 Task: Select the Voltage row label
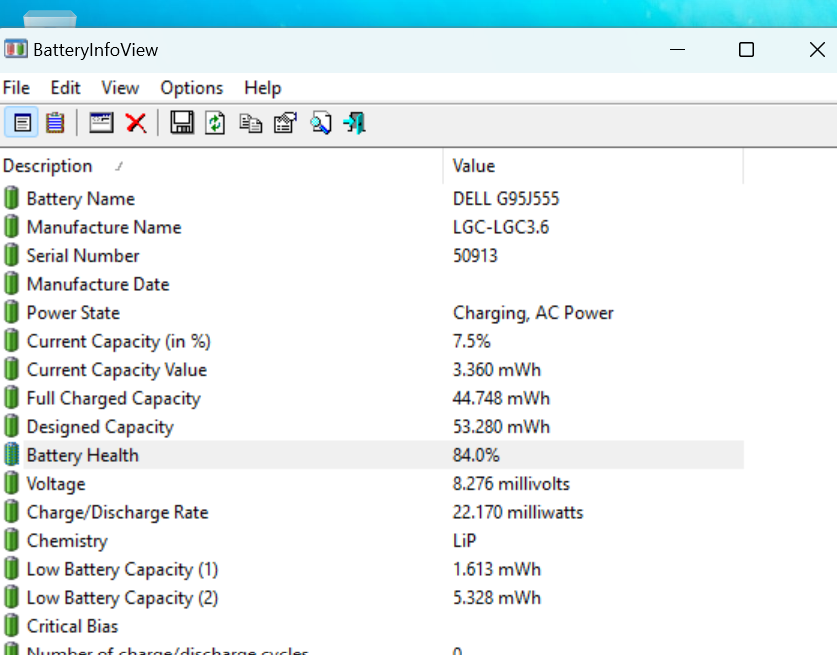coord(56,484)
